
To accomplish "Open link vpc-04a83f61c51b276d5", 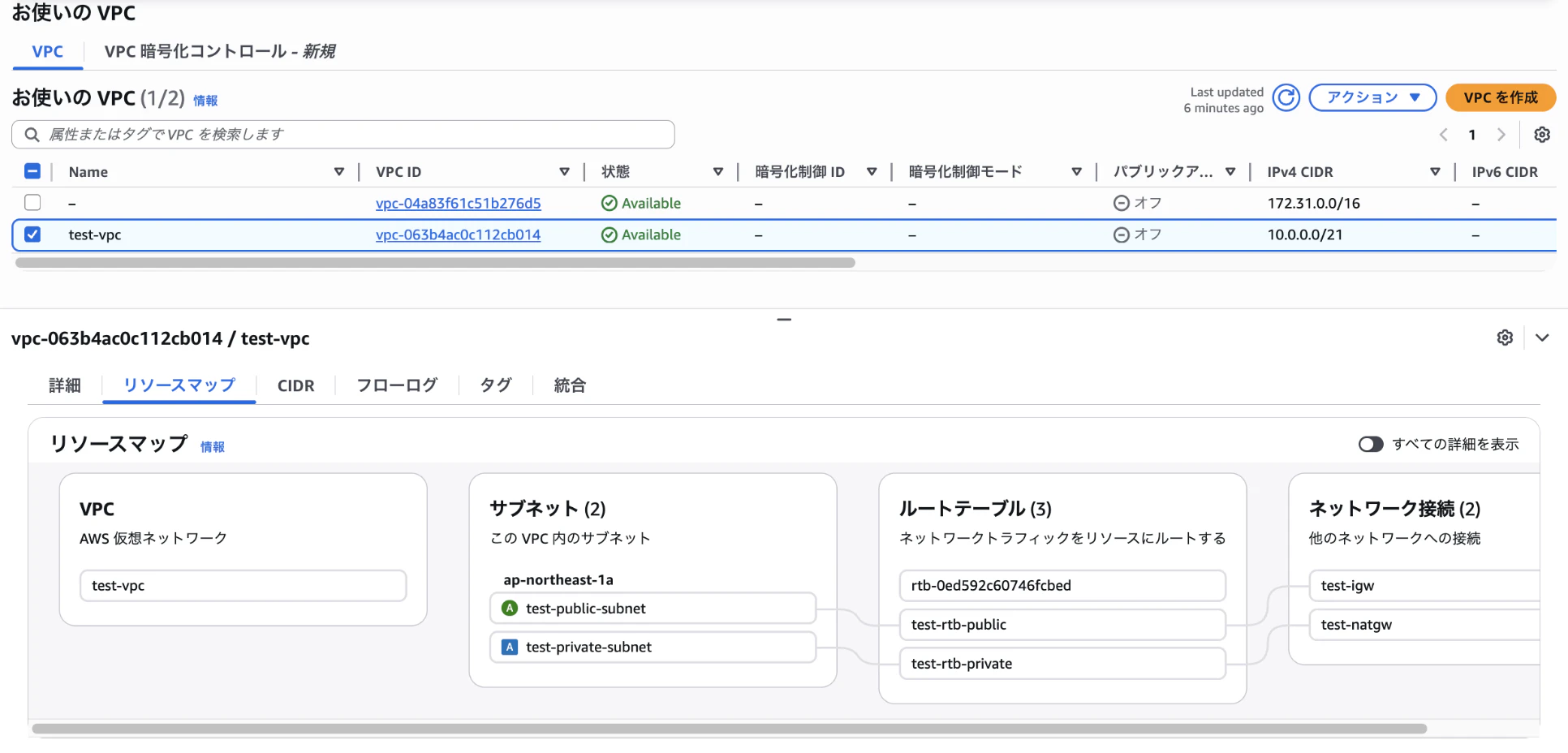I will click(x=458, y=203).
